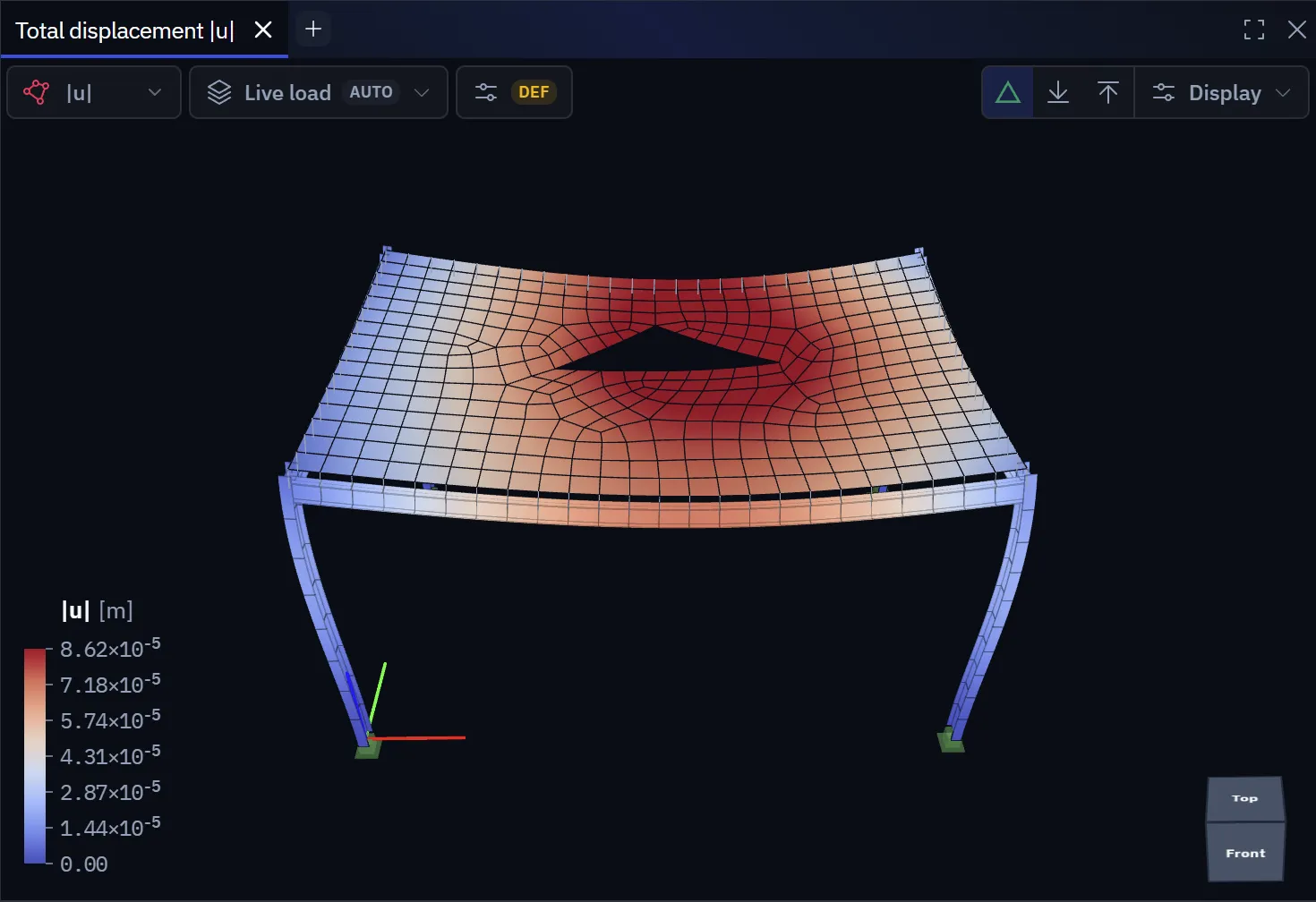Click the green support at left column base

(x=368, y=748)
